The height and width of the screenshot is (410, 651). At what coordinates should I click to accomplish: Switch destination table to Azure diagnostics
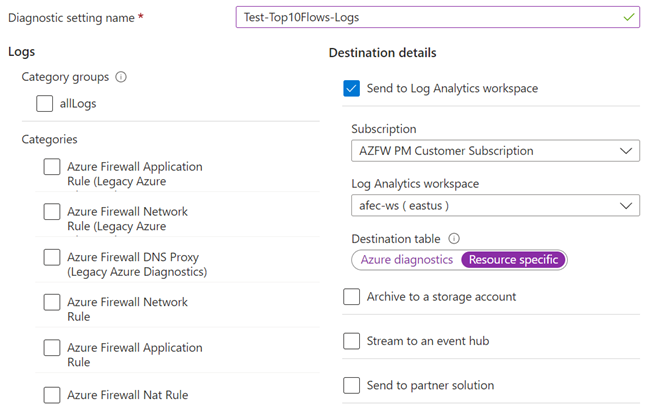tap(406, 260)
